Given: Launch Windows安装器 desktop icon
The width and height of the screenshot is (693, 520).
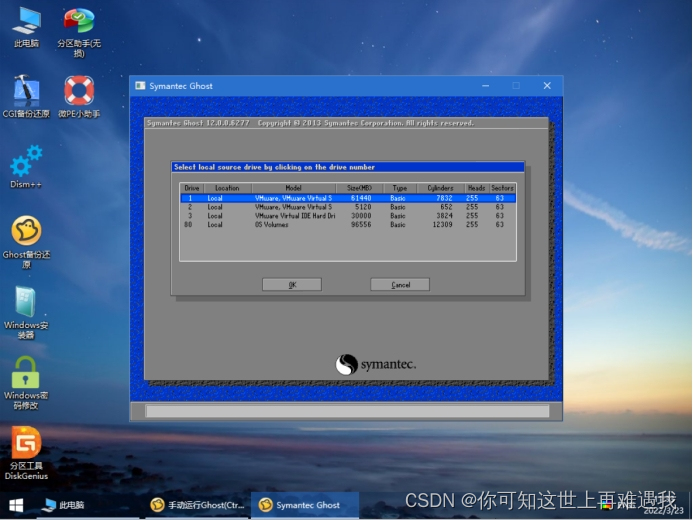Looking at the screenshot, I should click(26, 312).
